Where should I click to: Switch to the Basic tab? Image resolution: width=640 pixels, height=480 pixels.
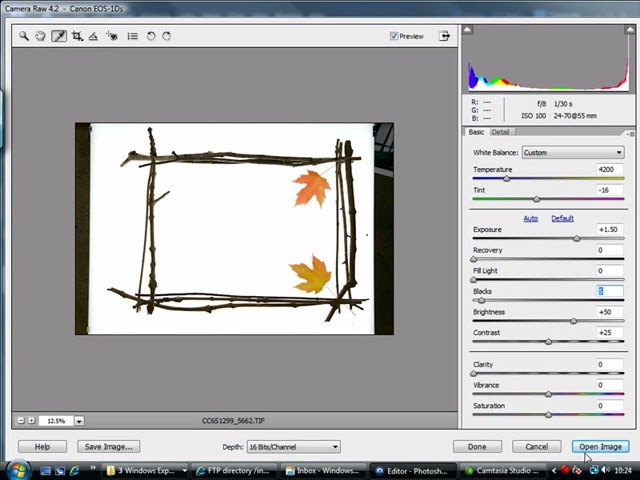476,132
